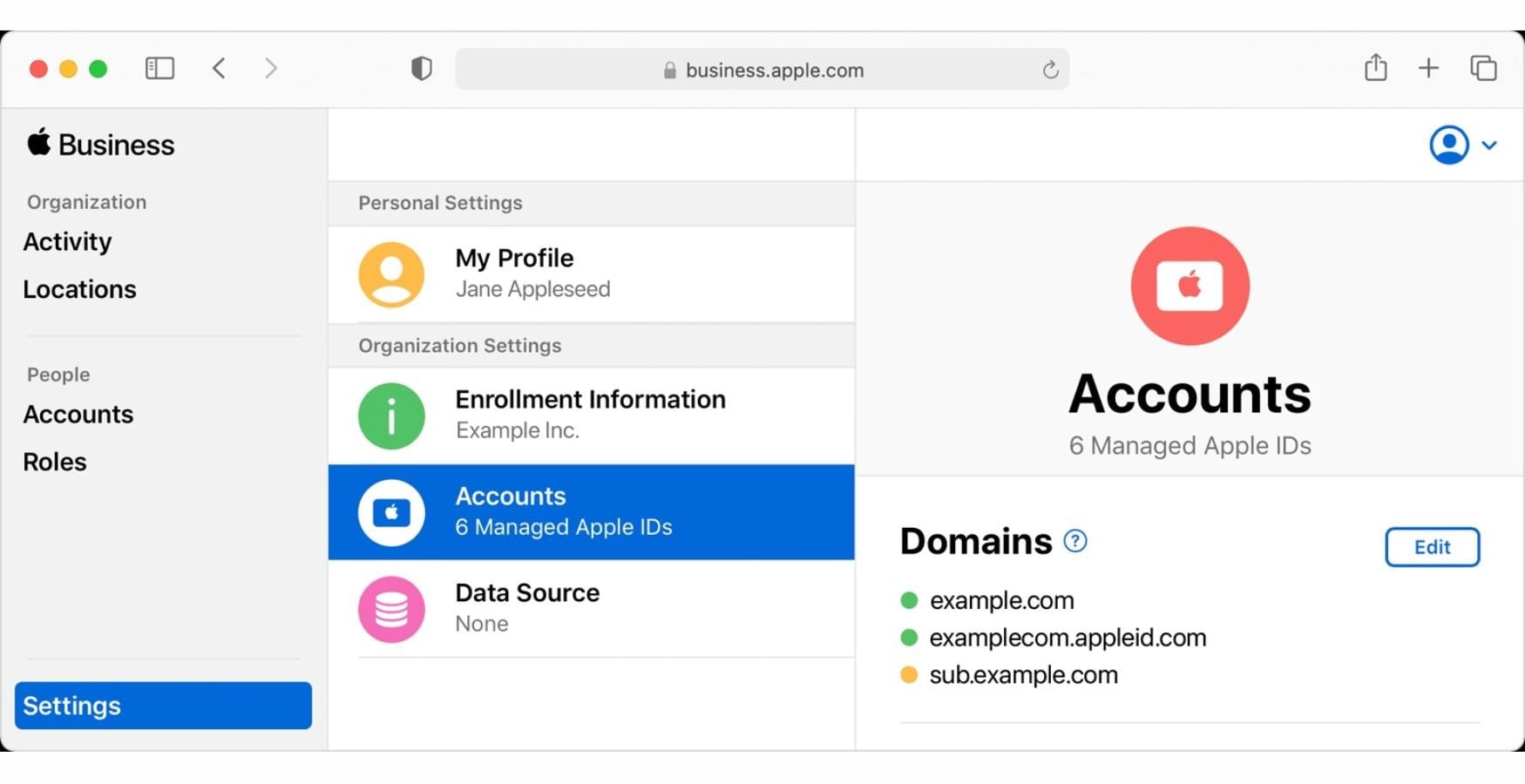Click the green Enrollment Information info icon
Screen dimensions: 1525x784
390,416
